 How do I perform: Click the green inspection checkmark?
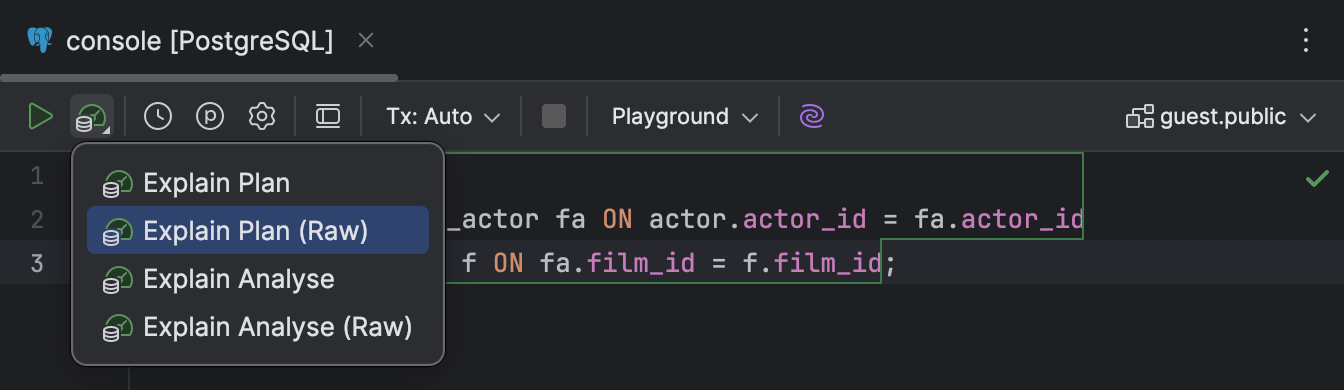pyautogui.click(x=1316, y=180)
